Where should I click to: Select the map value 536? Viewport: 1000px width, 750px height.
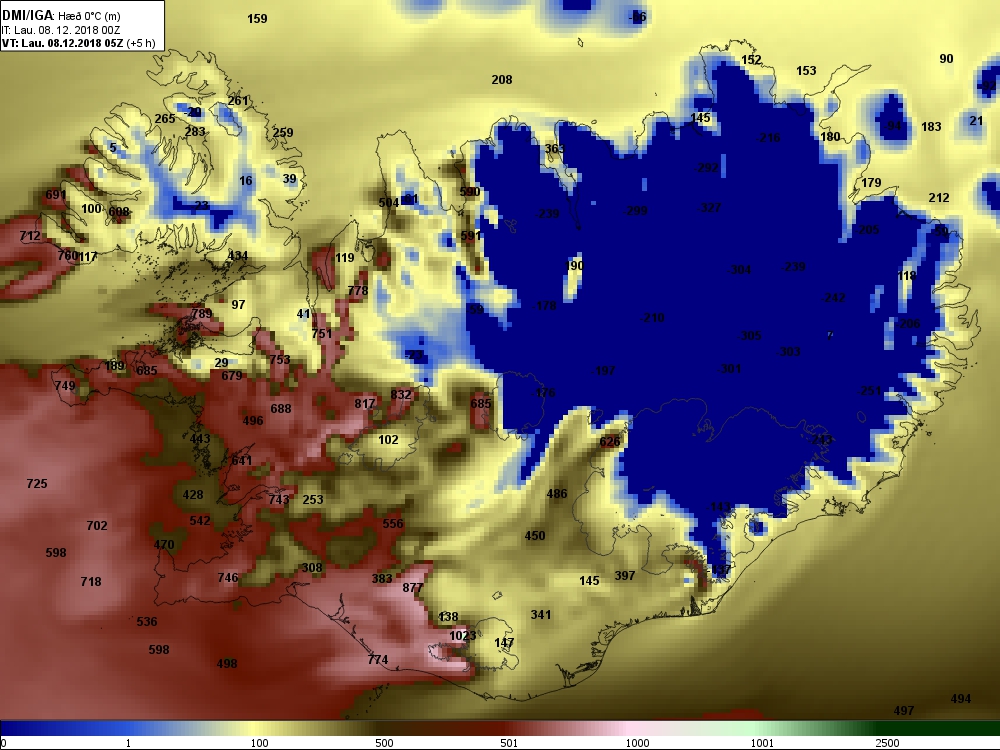(x=147, y=622)
